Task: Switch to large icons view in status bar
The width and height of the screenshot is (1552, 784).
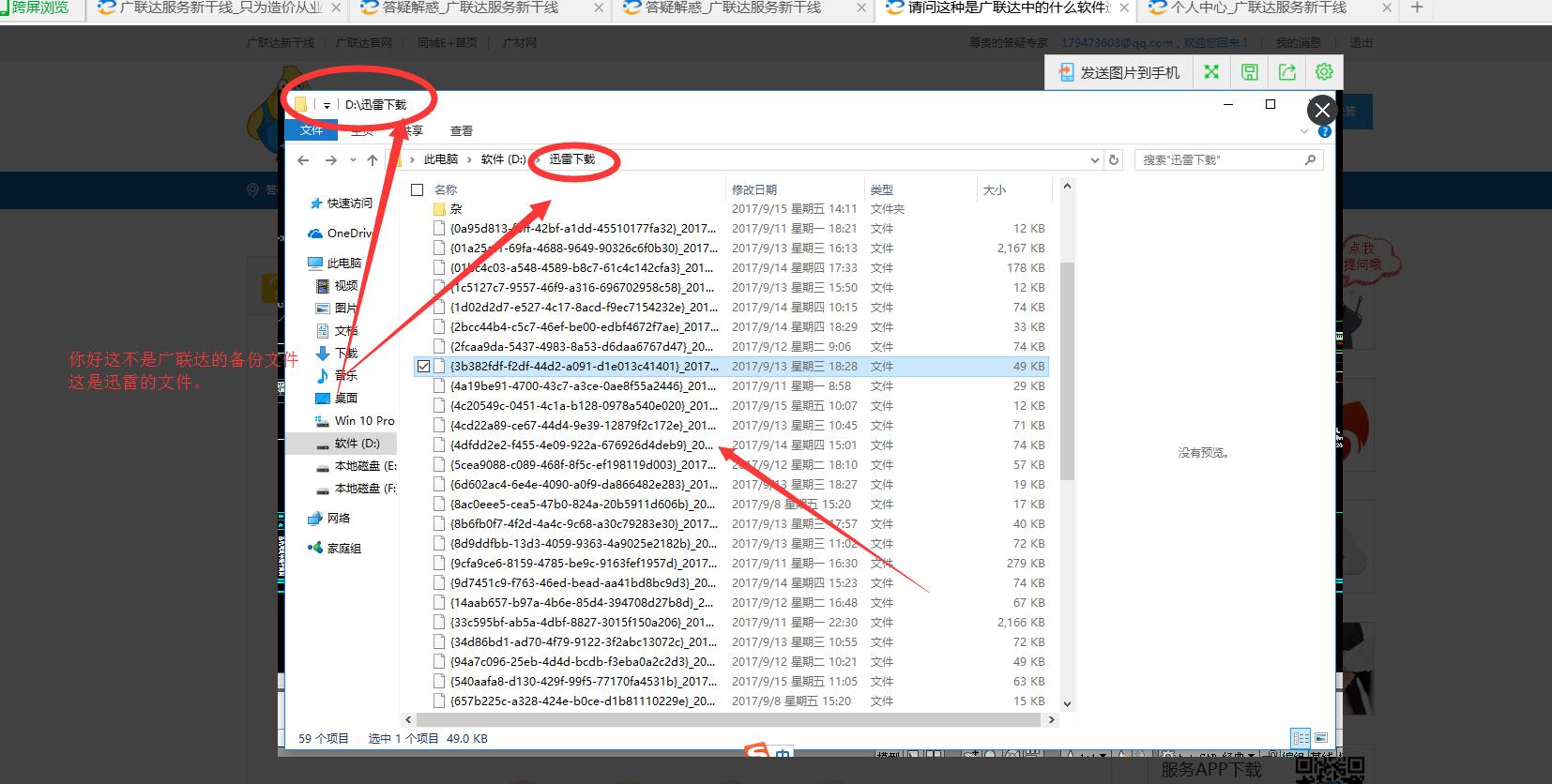Action: pyautogui.click(x=1321, y=739)
